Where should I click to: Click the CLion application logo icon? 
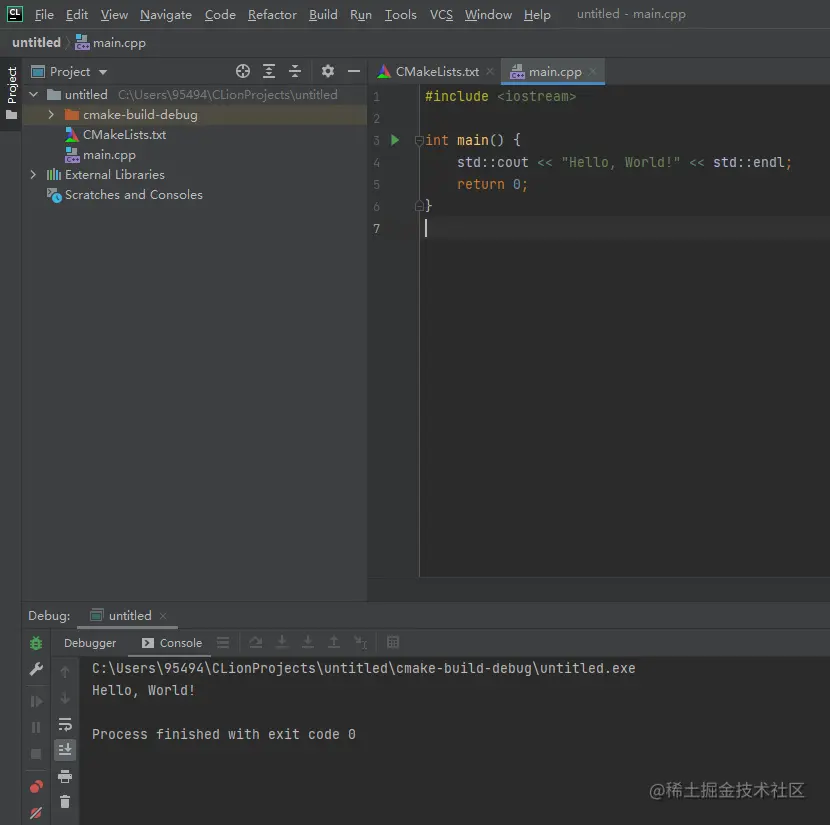pyautogui.click(x=14, y=14)
